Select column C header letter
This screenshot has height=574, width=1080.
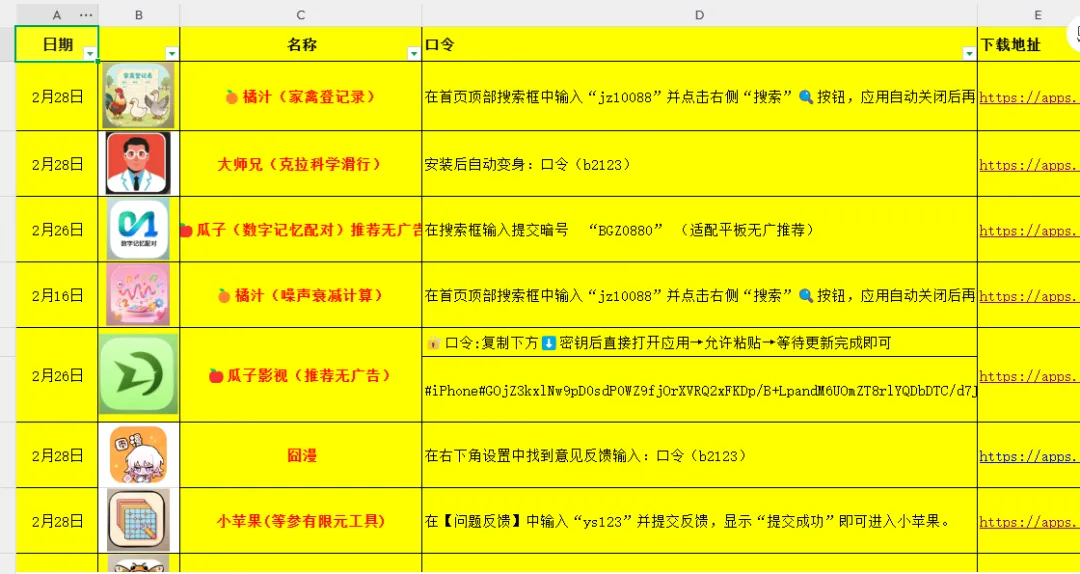[x=301, y=15]
